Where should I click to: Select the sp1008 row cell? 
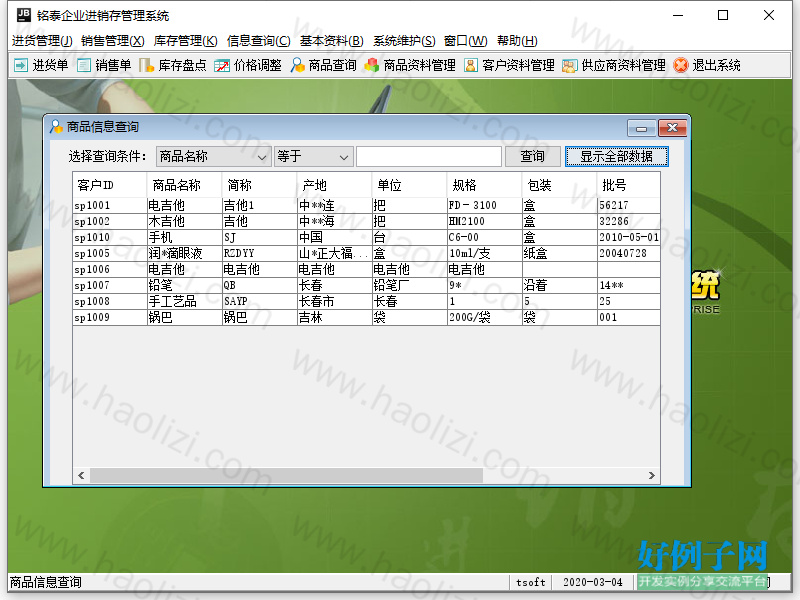click(110, 302)
